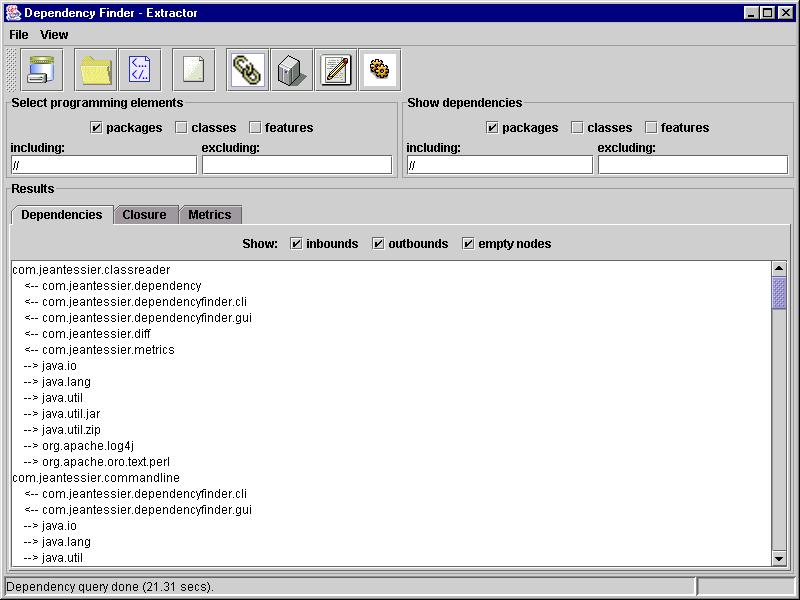Check classes in Select programming elements

pyautogui.click(x=181, y=128)
